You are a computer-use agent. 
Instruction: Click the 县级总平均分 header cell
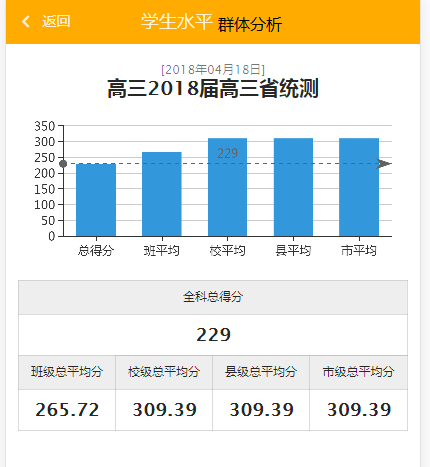[261, 372]
